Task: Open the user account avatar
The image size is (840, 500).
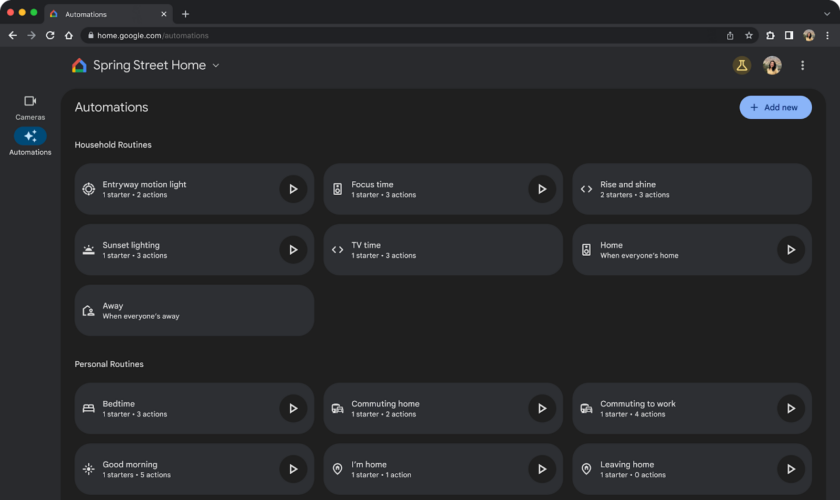Action: pos(772,66)
